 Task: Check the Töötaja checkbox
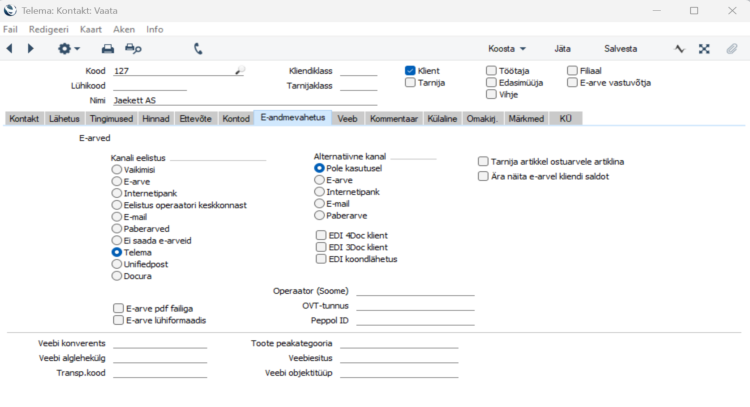491,70
